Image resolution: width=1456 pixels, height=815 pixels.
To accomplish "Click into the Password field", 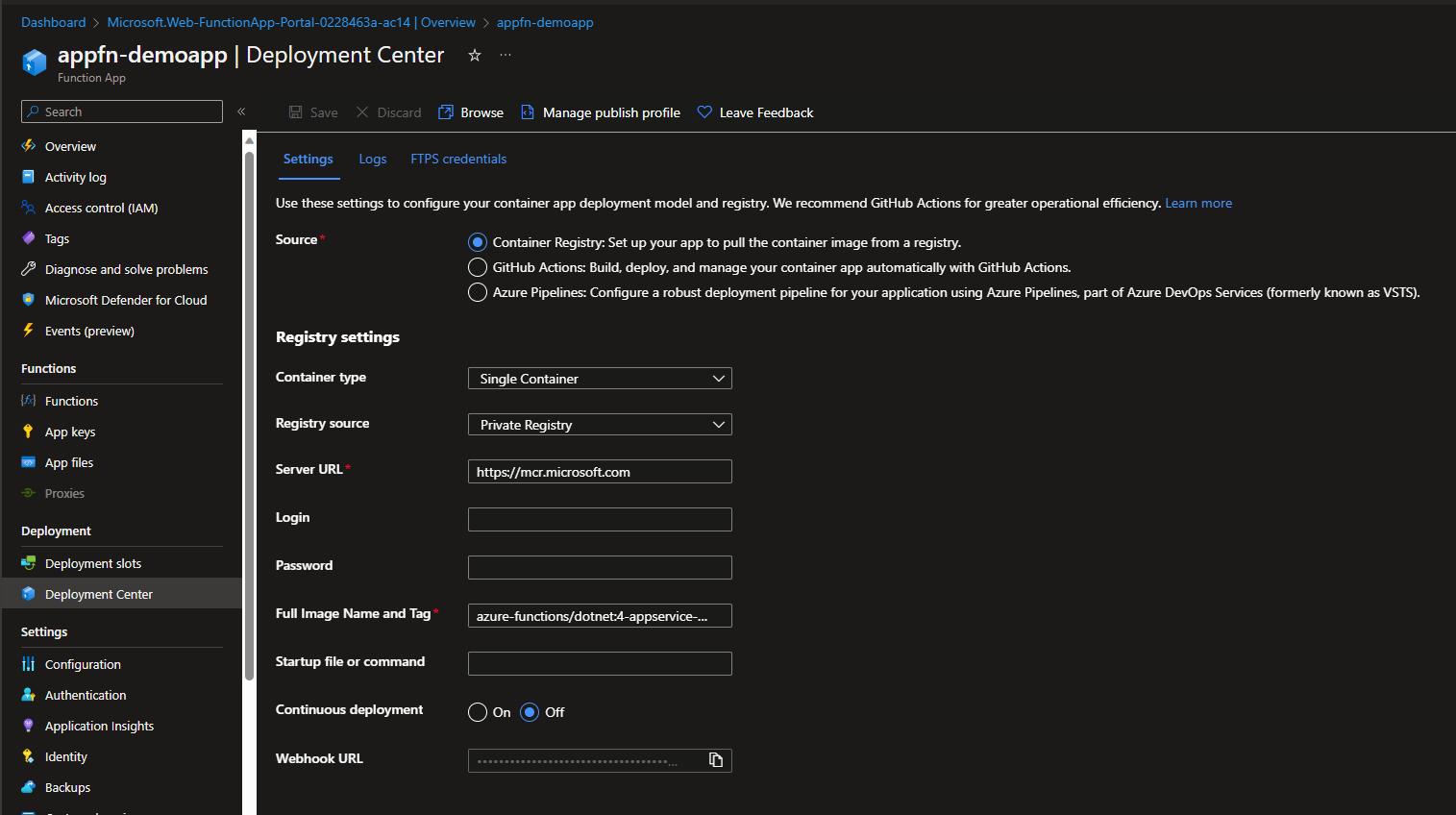I will (600, 568).
